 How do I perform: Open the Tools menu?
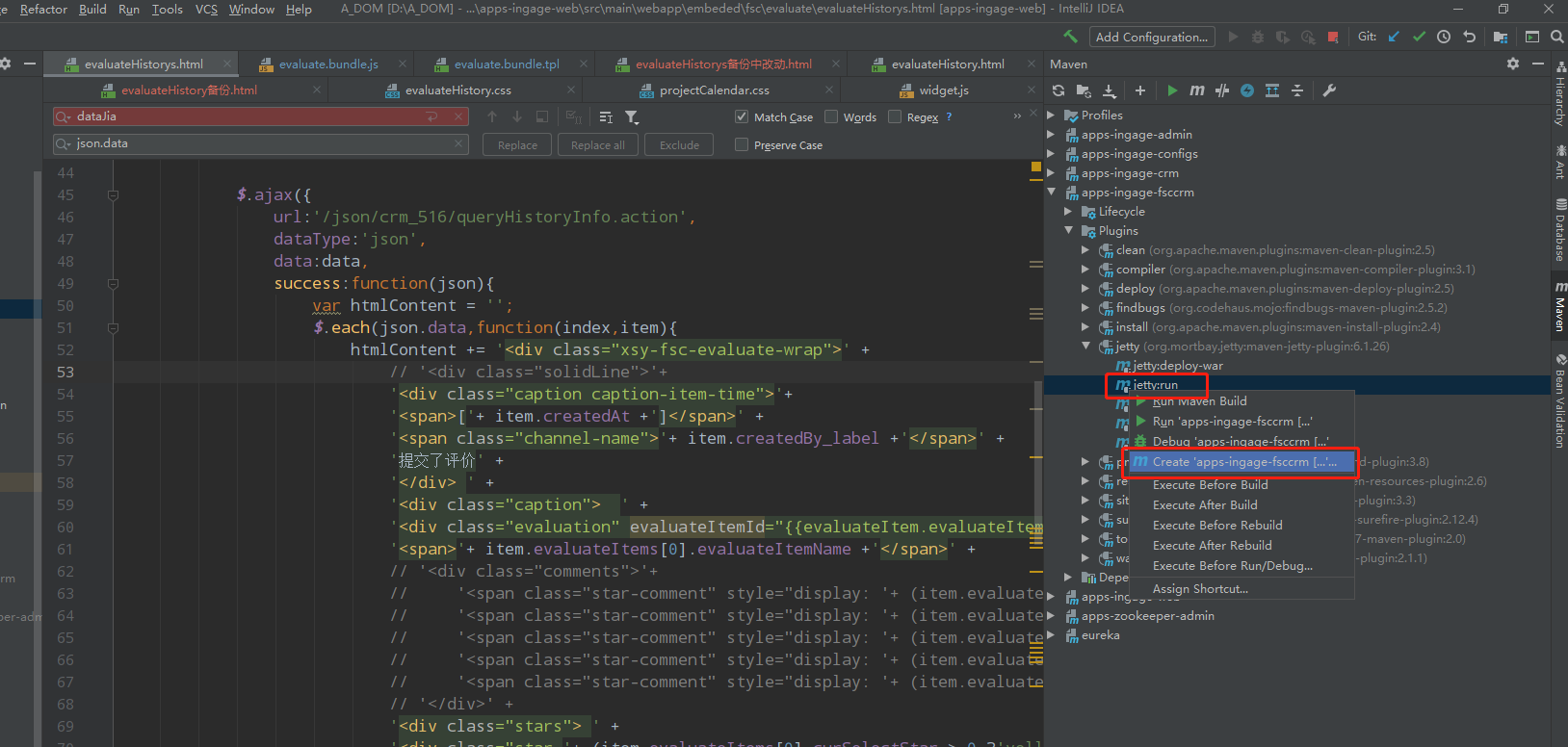[x=167, y=9]
